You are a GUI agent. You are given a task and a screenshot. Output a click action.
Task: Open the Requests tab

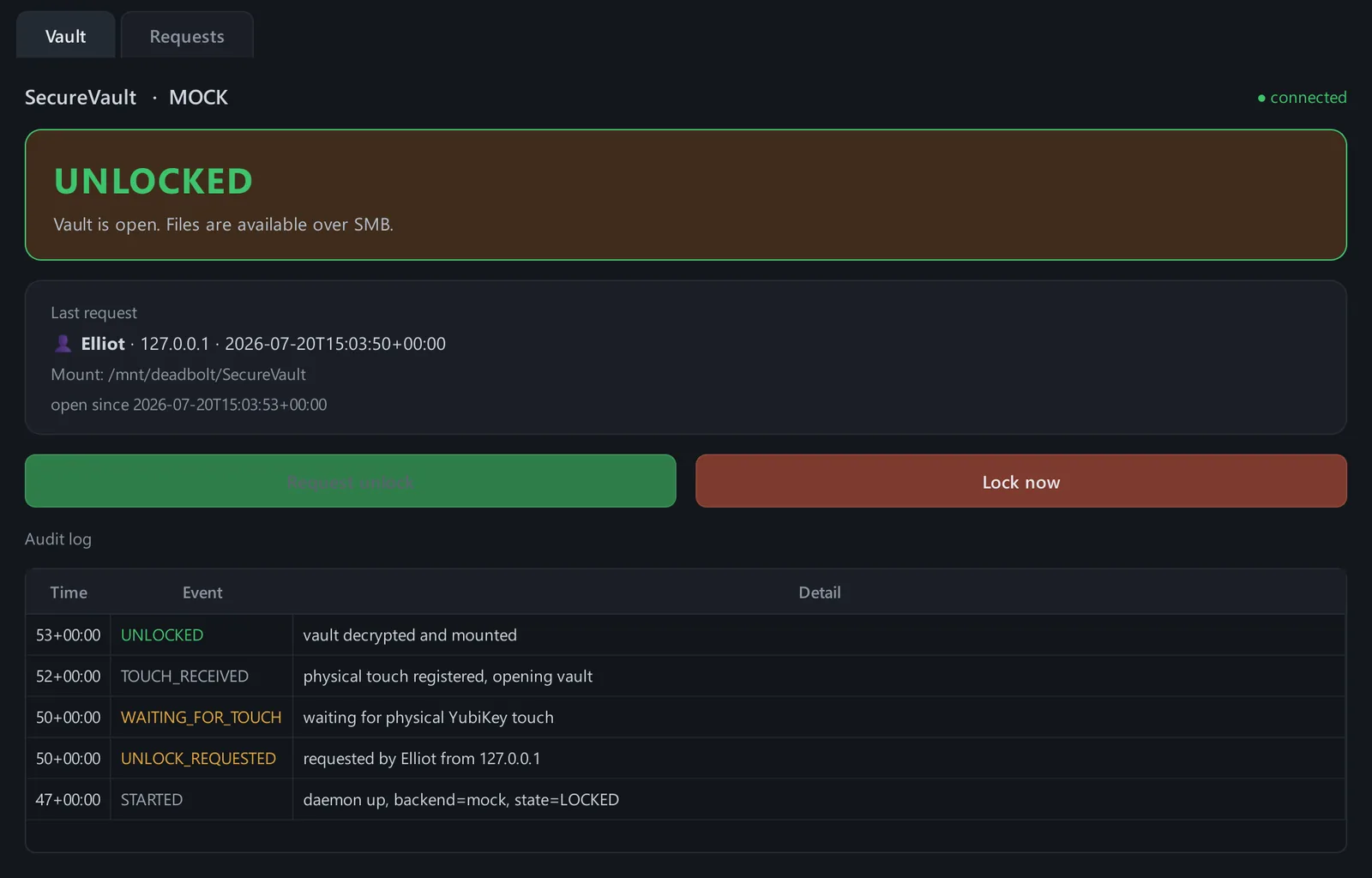click(x=187, y=35)
